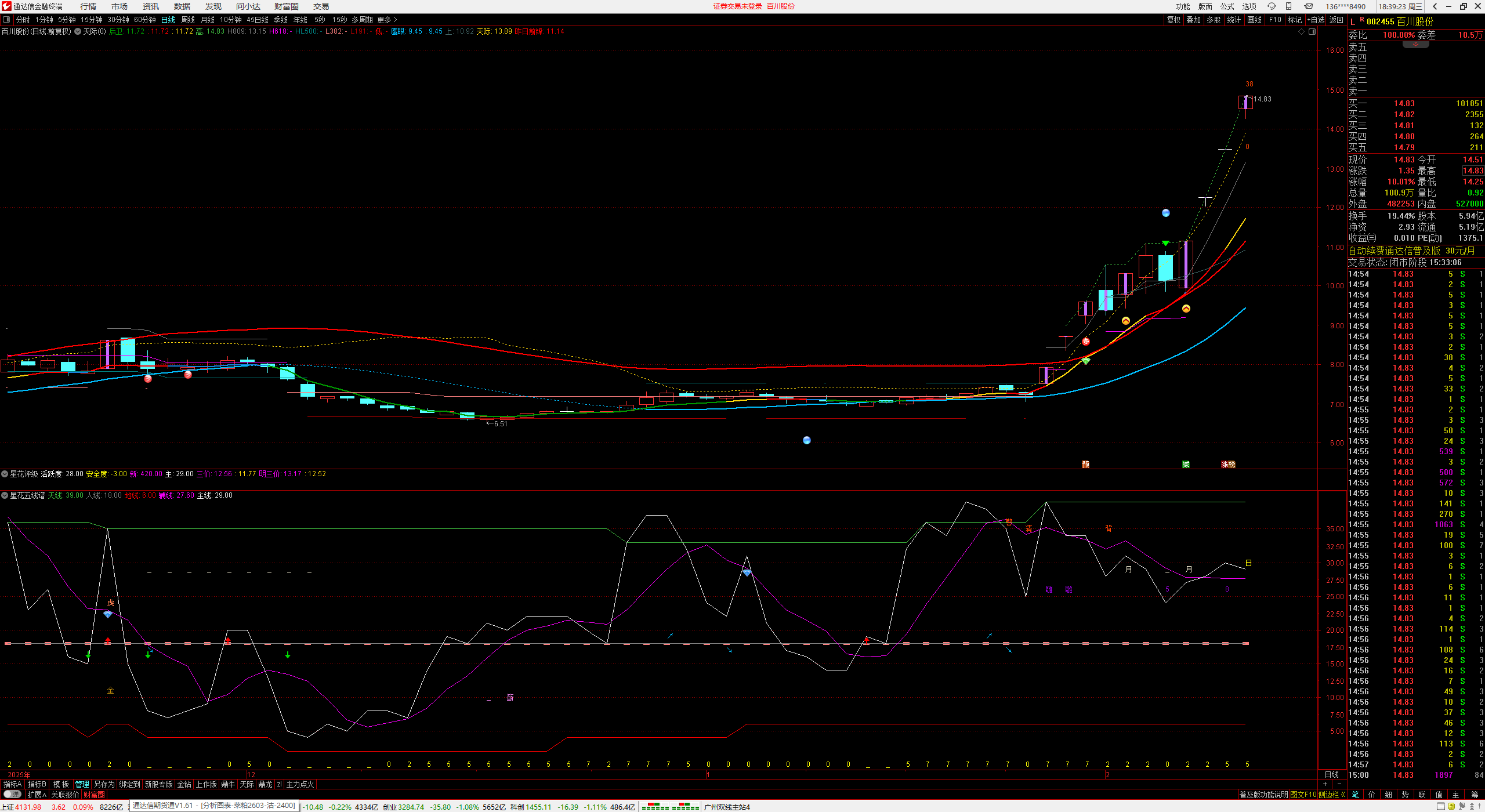Expand the 更多 period options

coord(387,20)
